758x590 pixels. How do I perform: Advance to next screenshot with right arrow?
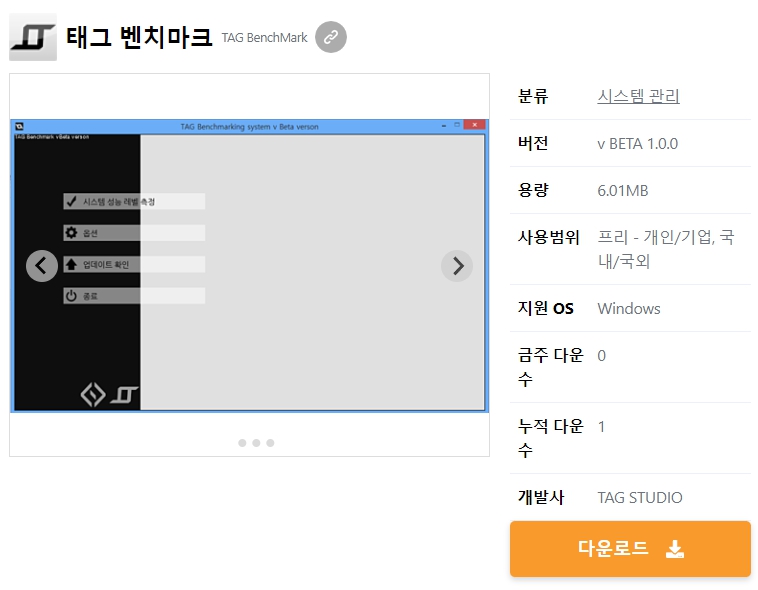pyautogui.click(x=457, y=266)
